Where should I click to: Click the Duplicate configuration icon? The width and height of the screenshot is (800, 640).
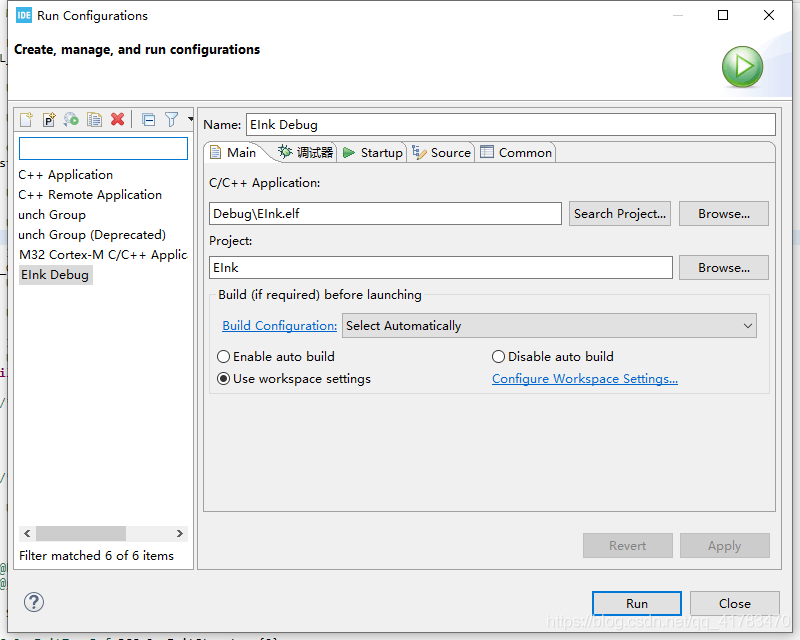tap(94, 119)
